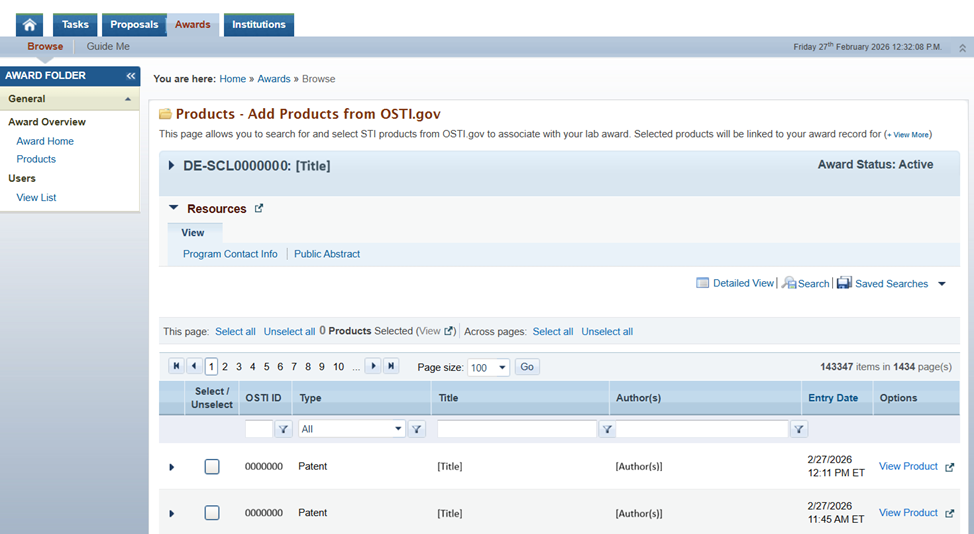Go to the next results page
974x534 pixels.
coord(373,367)
